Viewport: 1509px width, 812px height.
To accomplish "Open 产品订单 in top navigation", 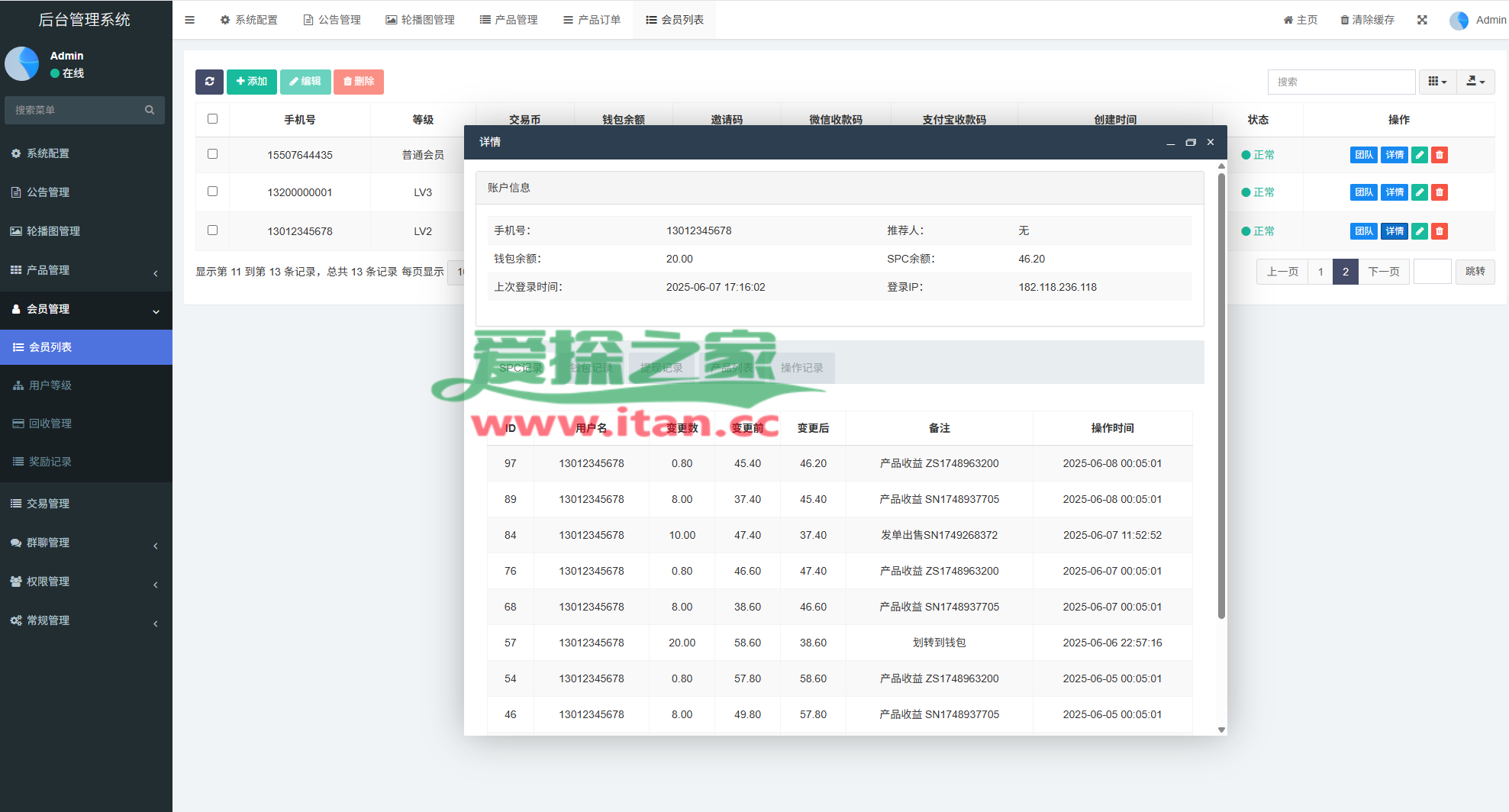I will (592, 20).
